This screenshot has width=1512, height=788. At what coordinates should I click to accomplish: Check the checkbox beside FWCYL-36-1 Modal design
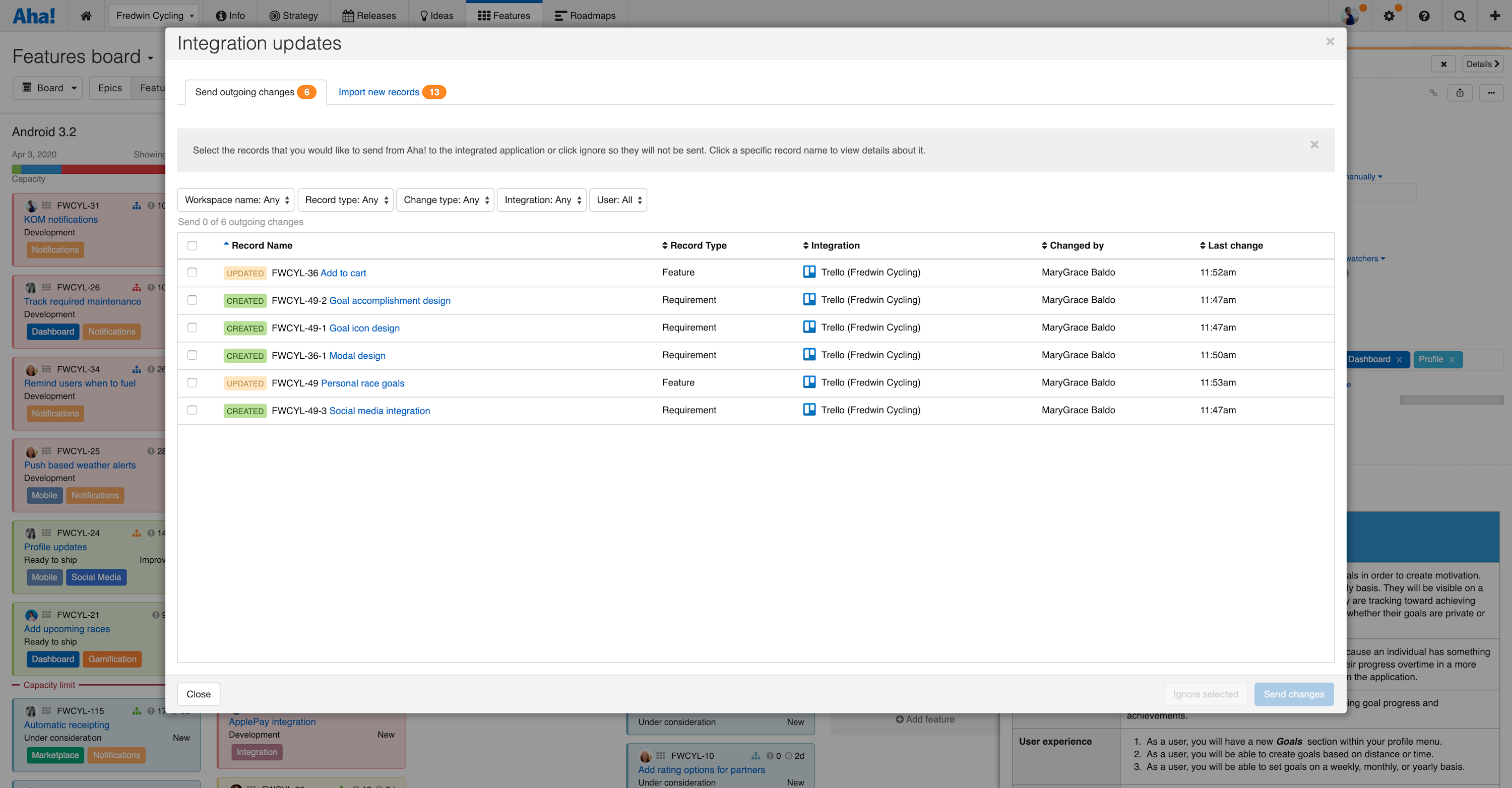coord(192,355)
